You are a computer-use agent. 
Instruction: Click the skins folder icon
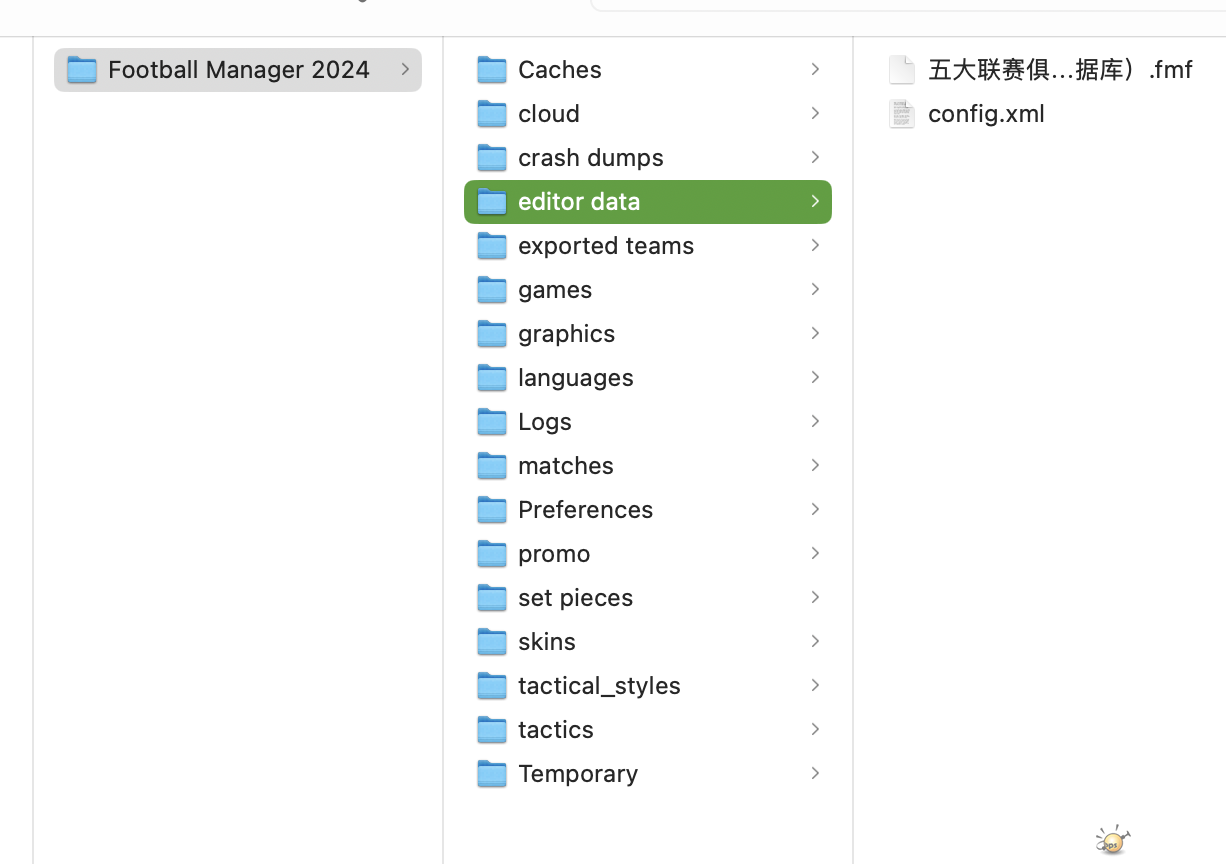tap(491, 642)
